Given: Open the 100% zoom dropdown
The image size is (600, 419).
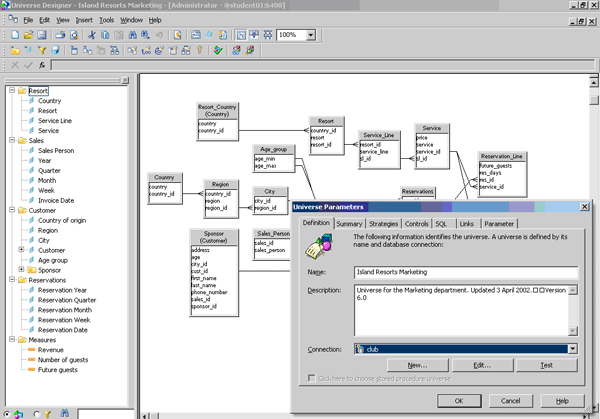Looking at the screenshot, I should tap(311, 35).
